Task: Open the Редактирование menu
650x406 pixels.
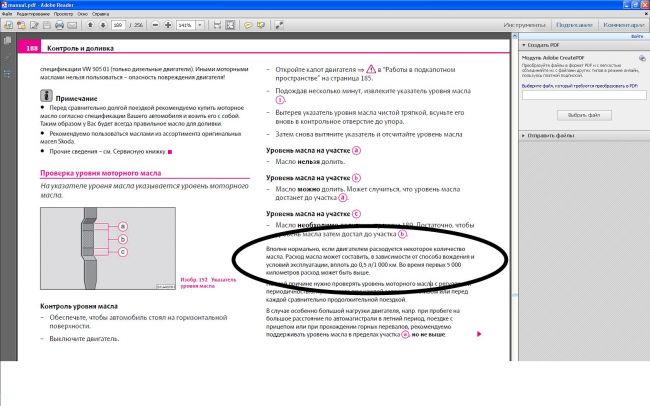Action: pyautogui.click(x=33, y=14)
